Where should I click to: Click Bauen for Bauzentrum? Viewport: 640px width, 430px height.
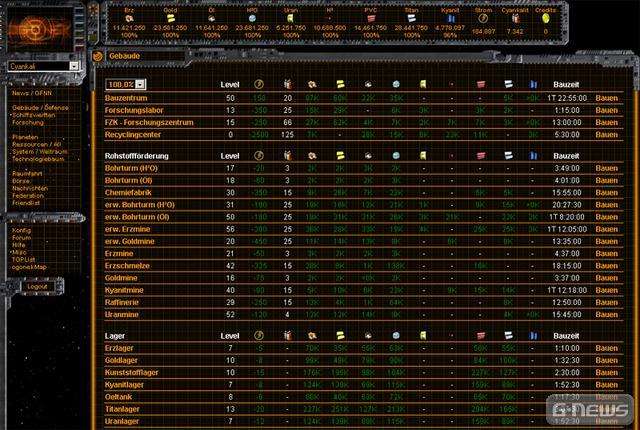tap(607, 98)
